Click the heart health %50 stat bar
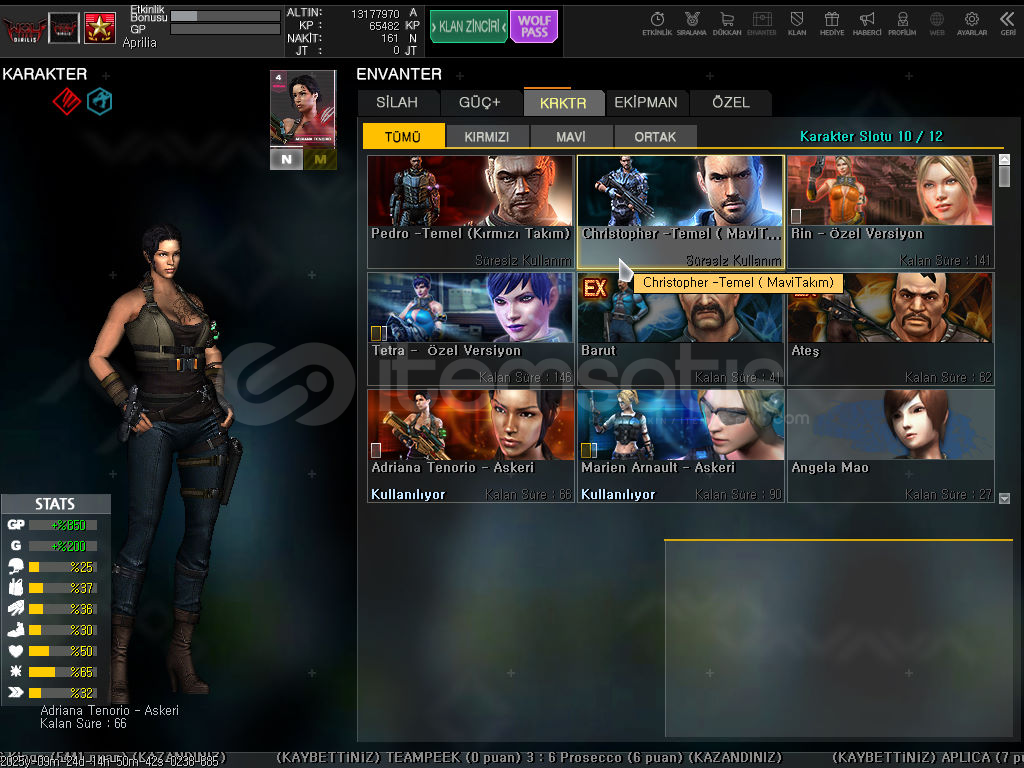This screenshot has width=1024, height=768. [x=63, y=651]
